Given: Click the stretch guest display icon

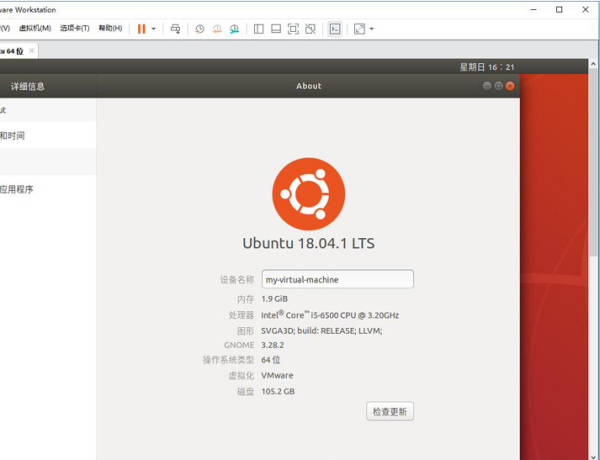Looking at the screenshot, I should (359, 29).
